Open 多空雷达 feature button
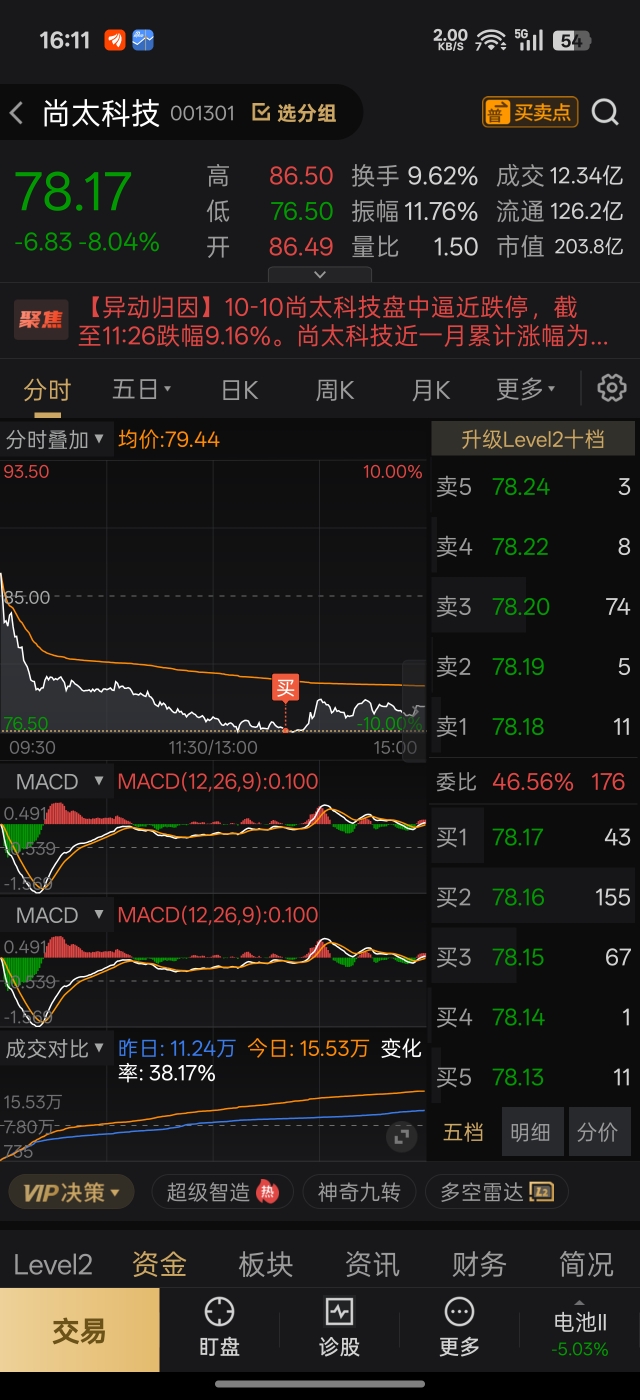Viewport: 640px width, 1400px height. [x=497, y=1192]
